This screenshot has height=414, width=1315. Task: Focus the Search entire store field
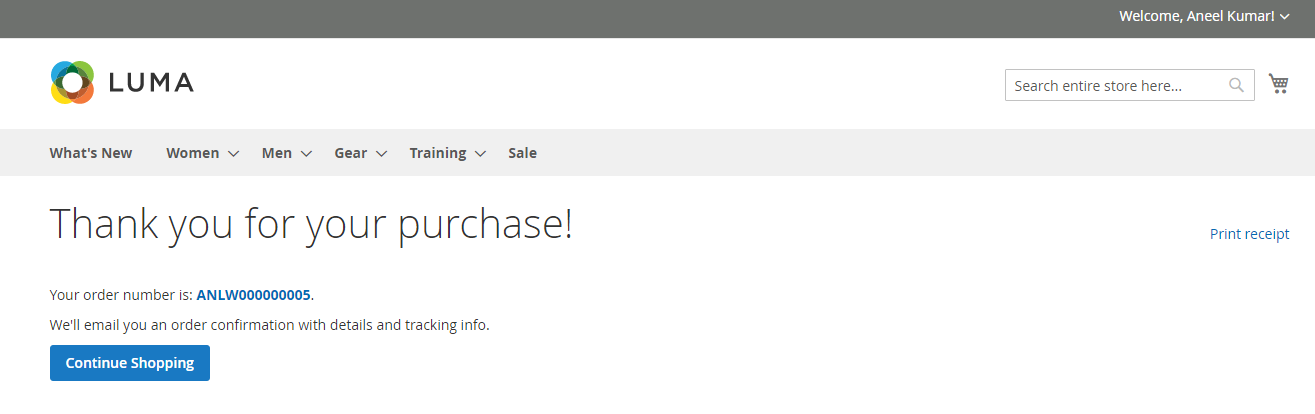click(1129, 86)
